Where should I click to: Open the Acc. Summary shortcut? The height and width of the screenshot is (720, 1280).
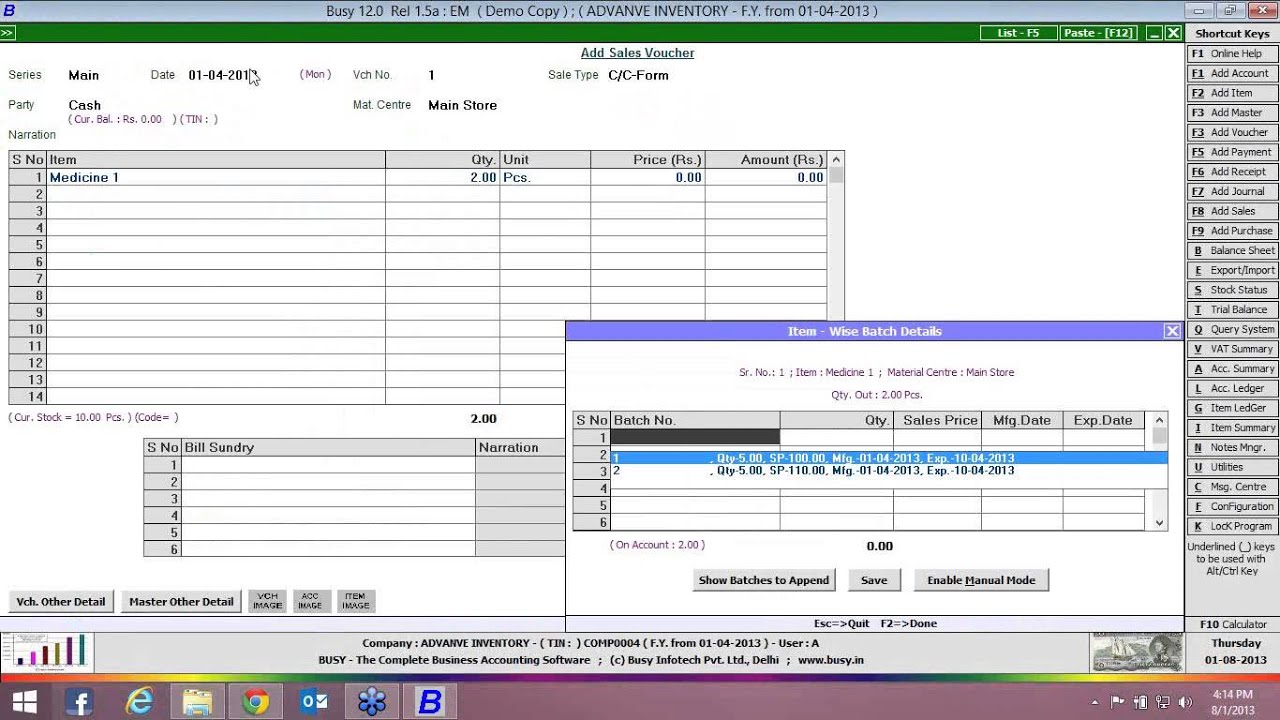pyautogui.click(x=1232, y=369)
